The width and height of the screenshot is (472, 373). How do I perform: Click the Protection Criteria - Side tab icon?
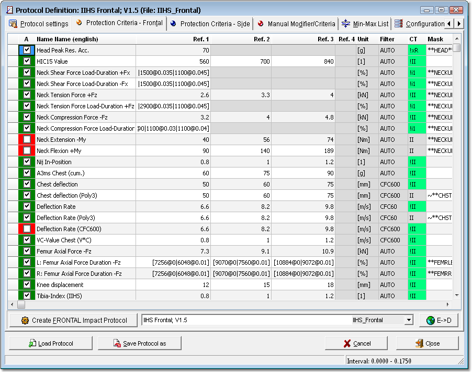point(173,24)
